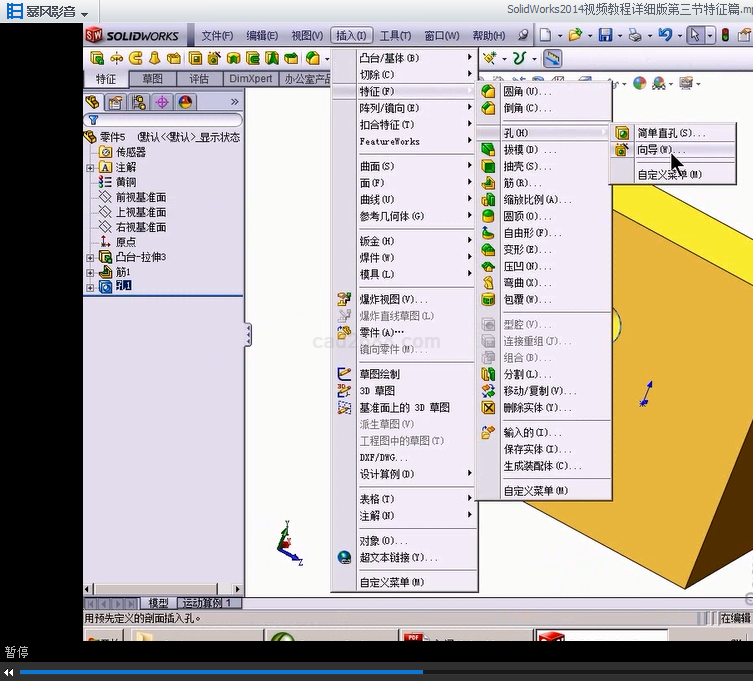Click the Rib (筋) feature icon
The width and height of the screenshot is (753, 681).
coord(488,183)
